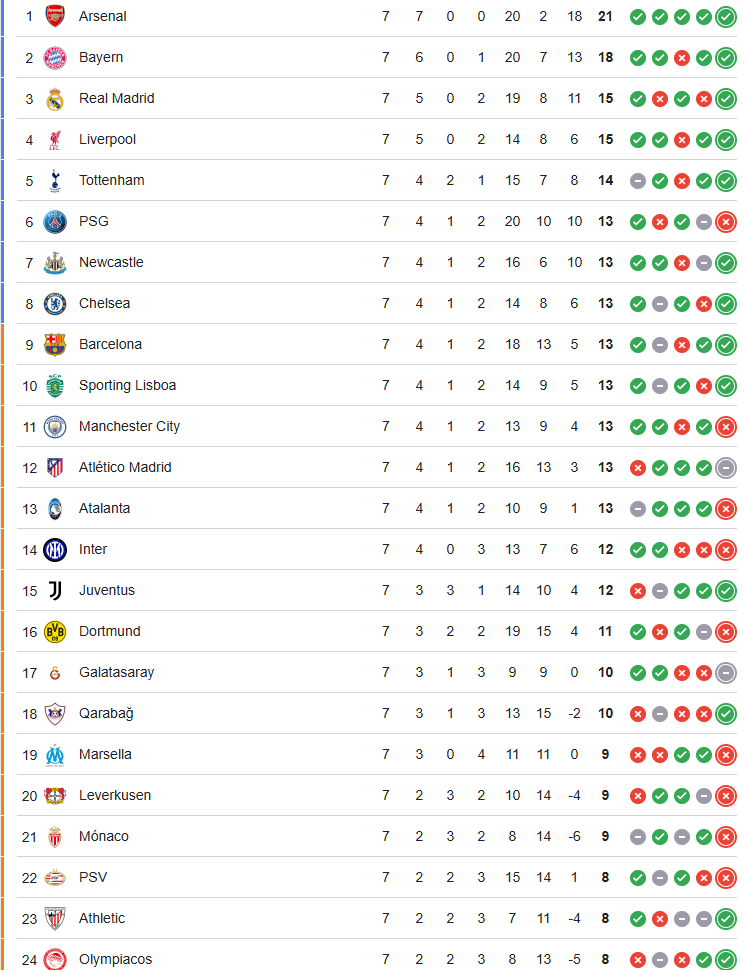Click Marsella's first red loss circle
This screenshot has height=972, width=744.
pos(637,754)
